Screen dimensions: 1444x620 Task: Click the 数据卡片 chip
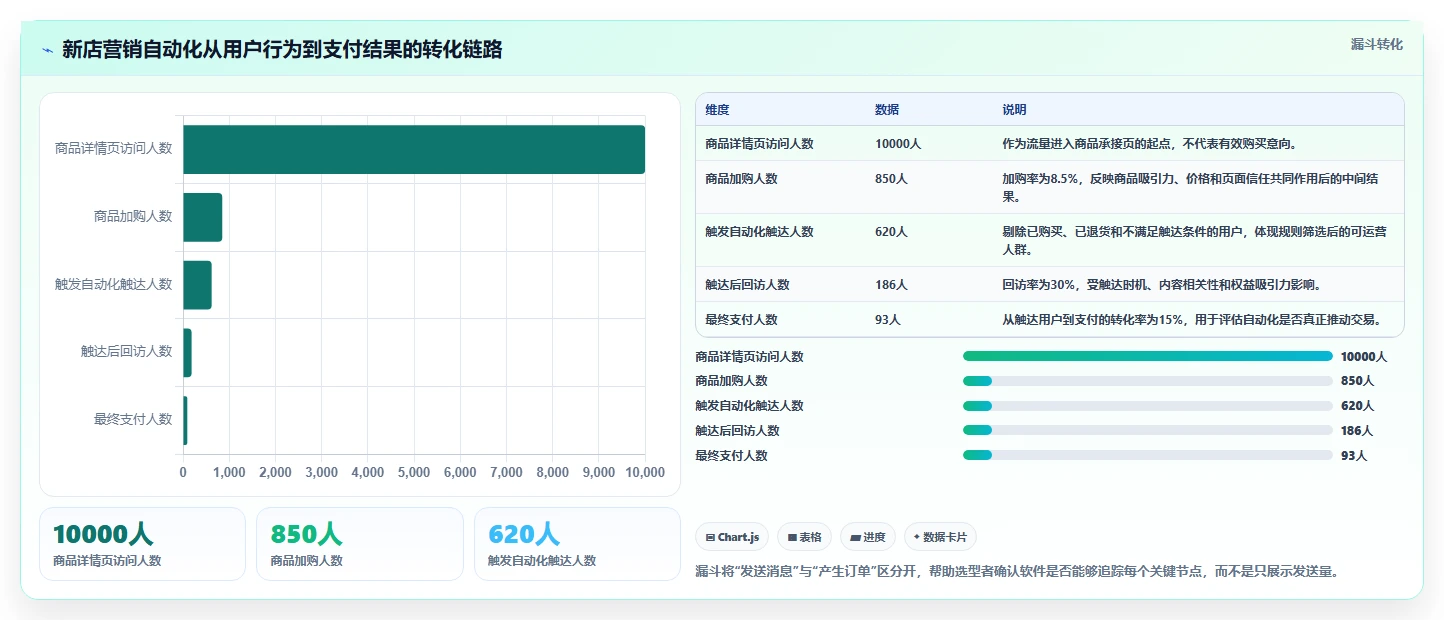pos(940,537)
